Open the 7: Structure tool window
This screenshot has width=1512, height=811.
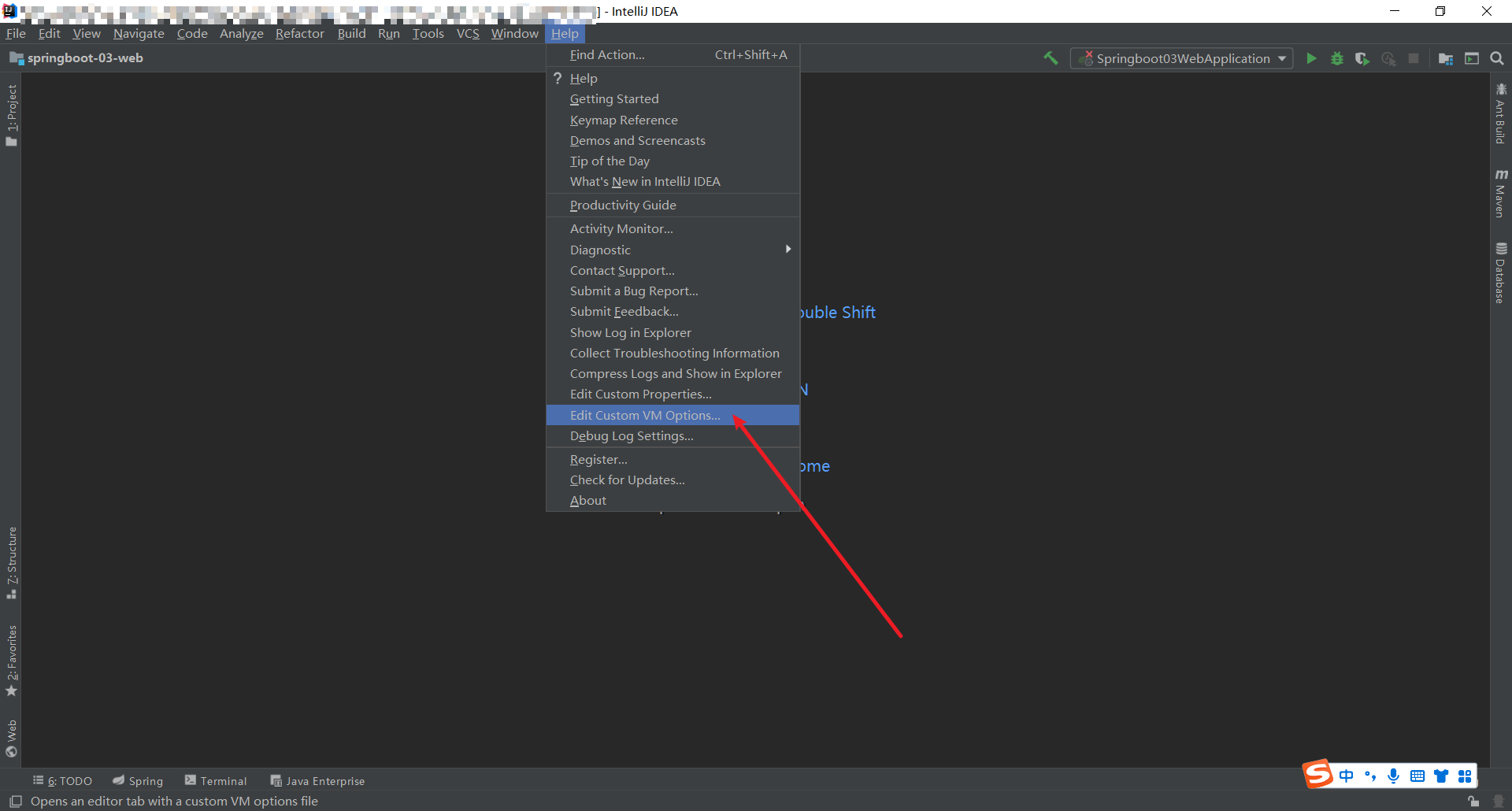pos(11,562)
